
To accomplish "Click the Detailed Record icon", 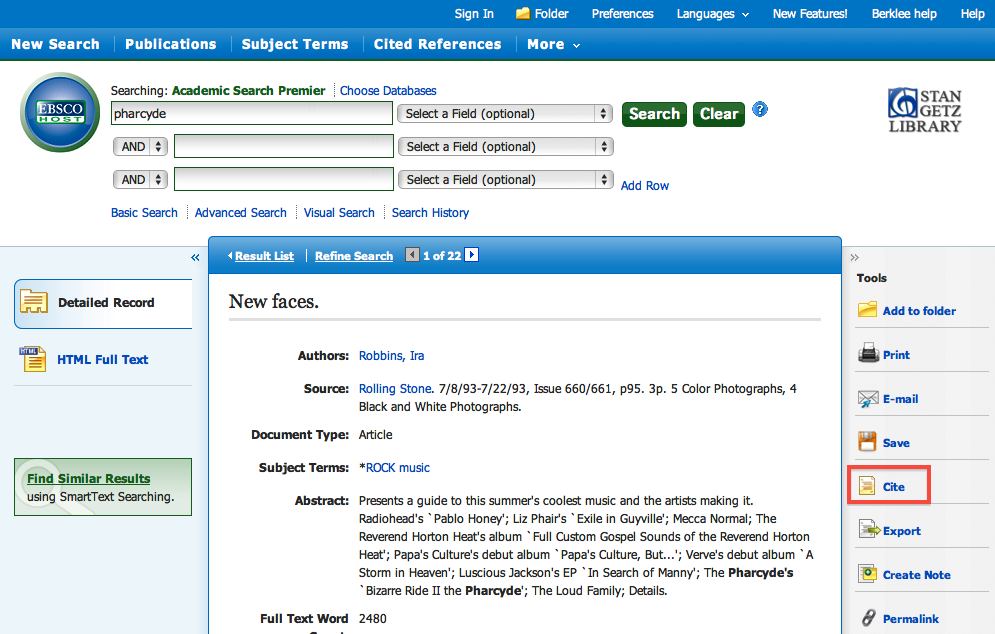I will (x=34, y=301).
